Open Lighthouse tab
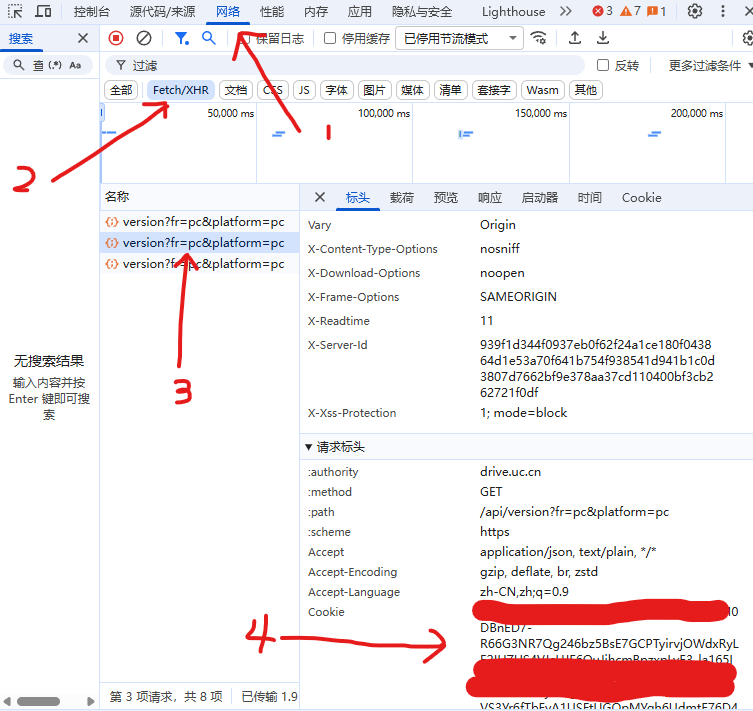The image size is (753, 711). coord(513,12)
